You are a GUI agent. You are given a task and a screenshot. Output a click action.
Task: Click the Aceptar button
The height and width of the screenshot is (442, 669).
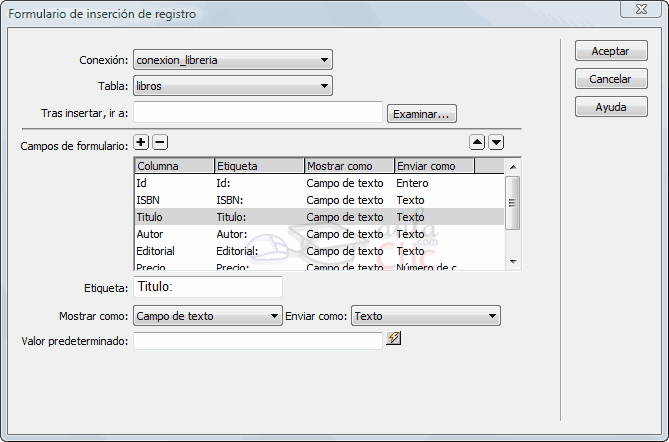click(611, 51)
